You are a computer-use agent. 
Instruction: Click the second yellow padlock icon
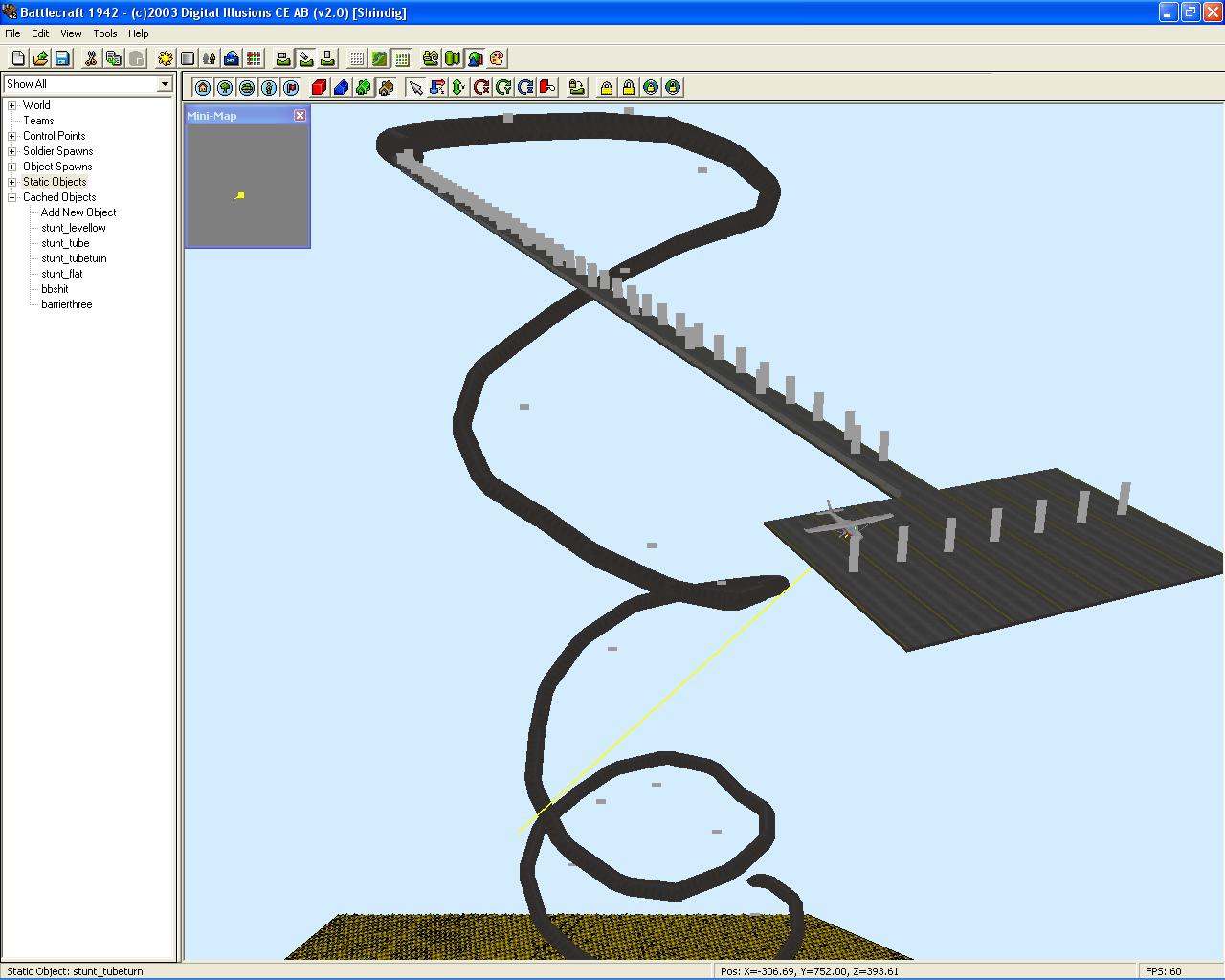[628, 87]
